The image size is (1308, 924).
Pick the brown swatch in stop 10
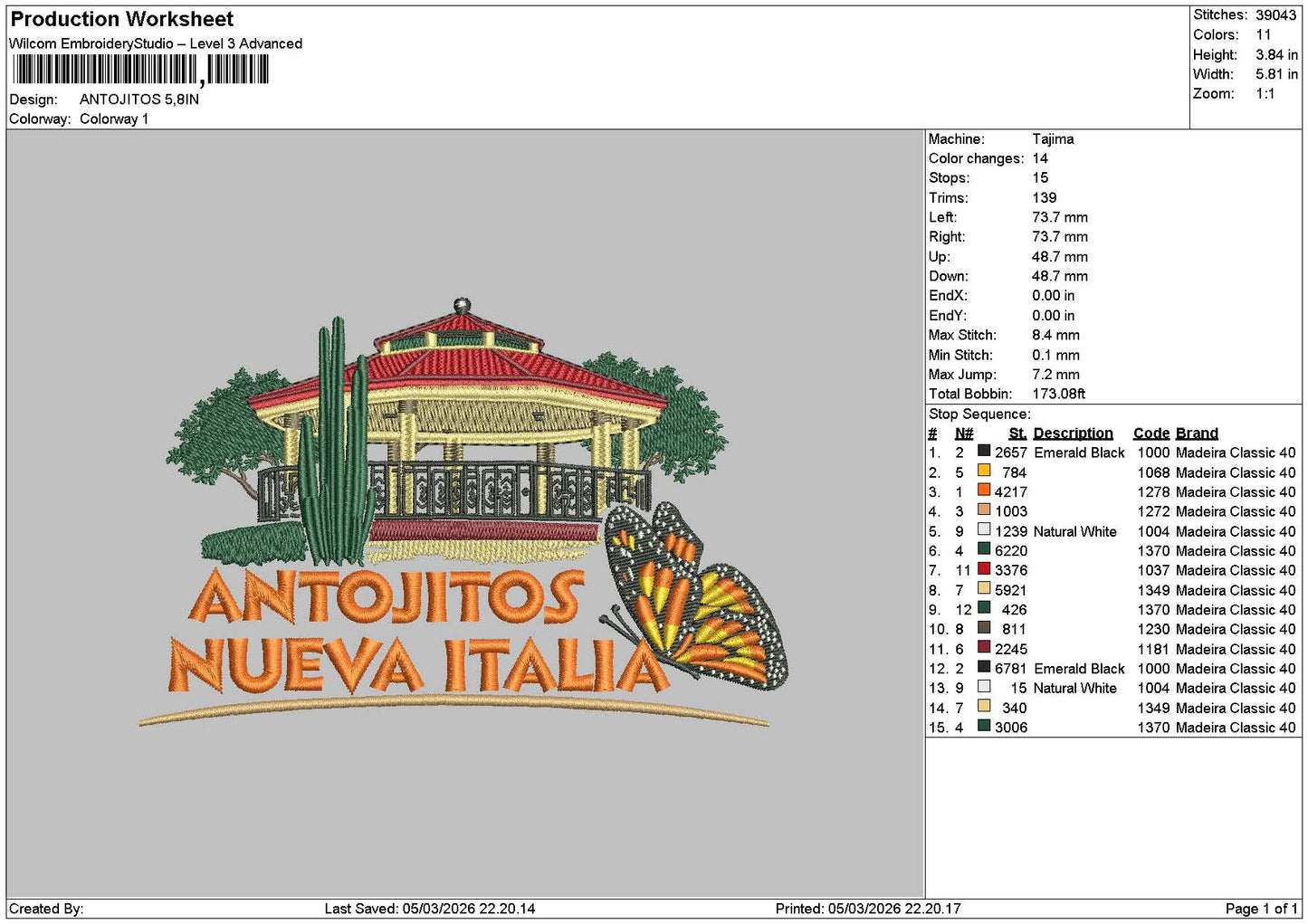984,627
